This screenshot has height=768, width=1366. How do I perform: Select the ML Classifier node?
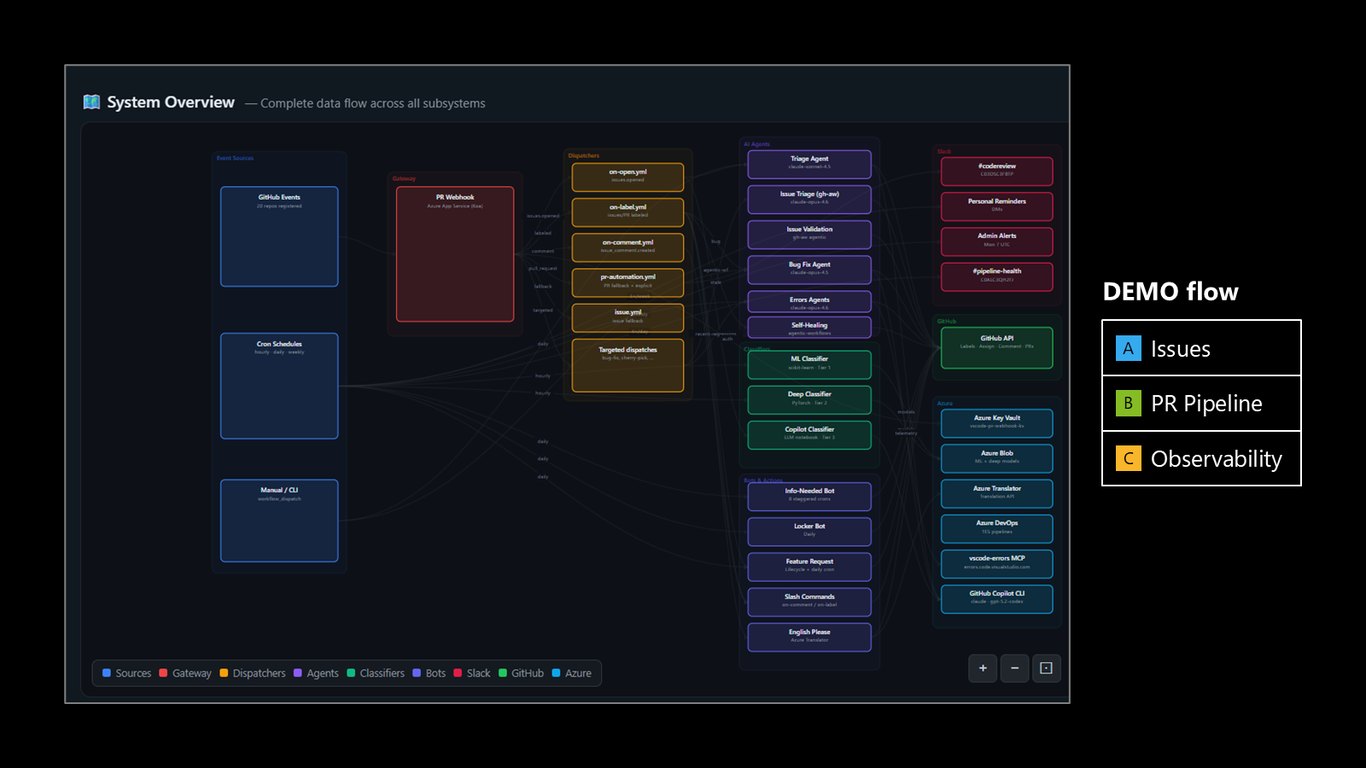tap(809, 364)
